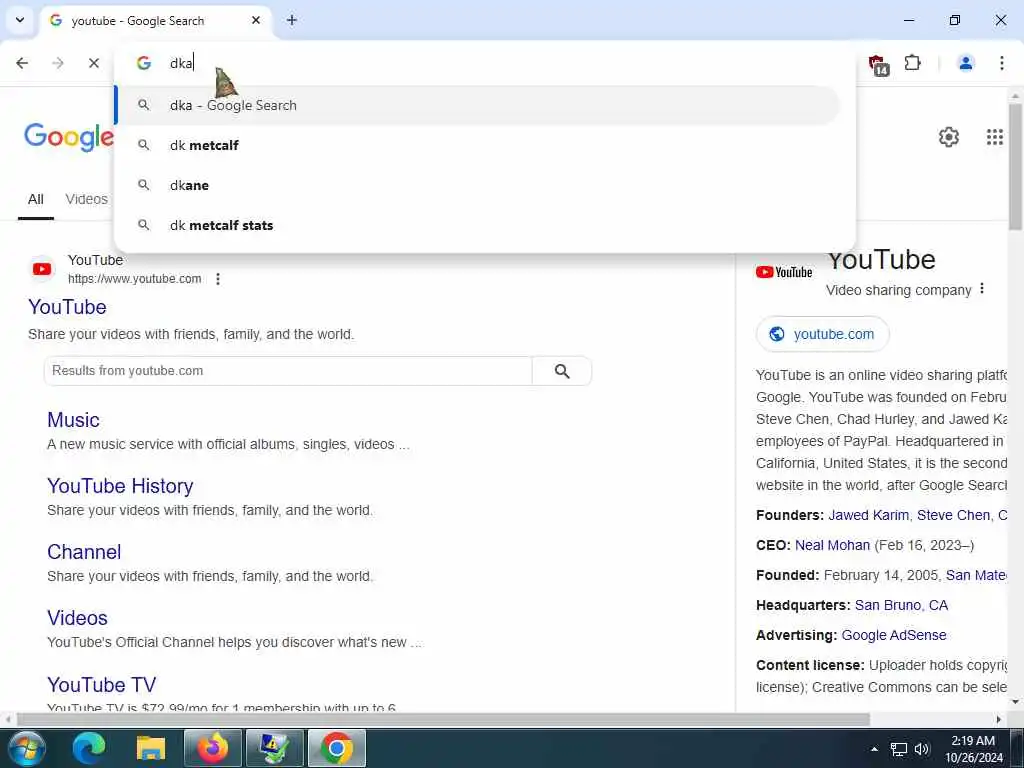Open the YouTube TV sitelink
The width and height of the screenshot is (1024, 768).
tap(102, 684)
